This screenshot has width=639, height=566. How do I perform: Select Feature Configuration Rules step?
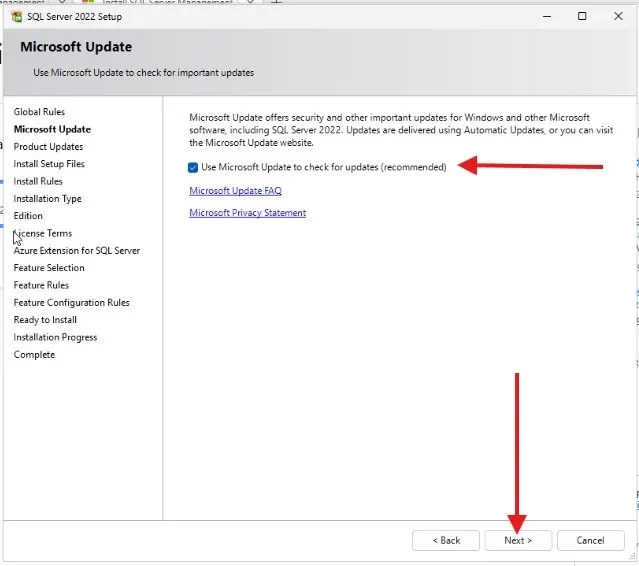click(x=71, y=303)
